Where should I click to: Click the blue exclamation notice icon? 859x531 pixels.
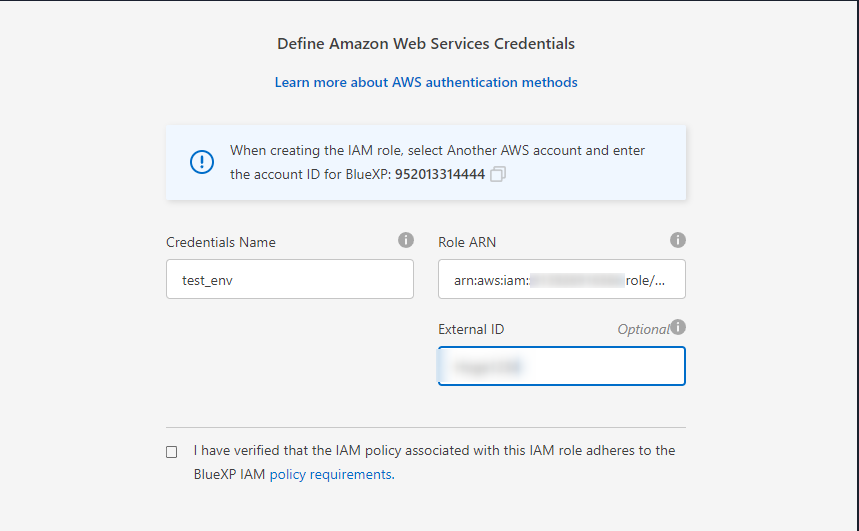[x=202, y=162]
